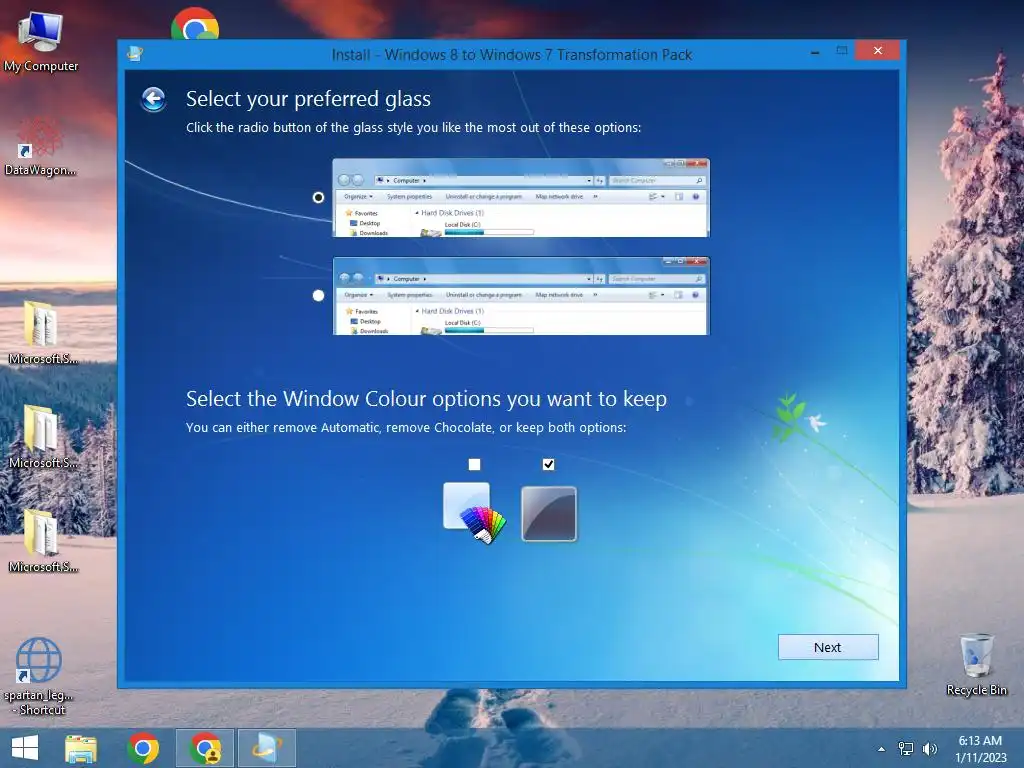Open File Explorer from the taskbar
Image resolution: width=1024 pixels, height=768 pixels.
click(81, 748)
